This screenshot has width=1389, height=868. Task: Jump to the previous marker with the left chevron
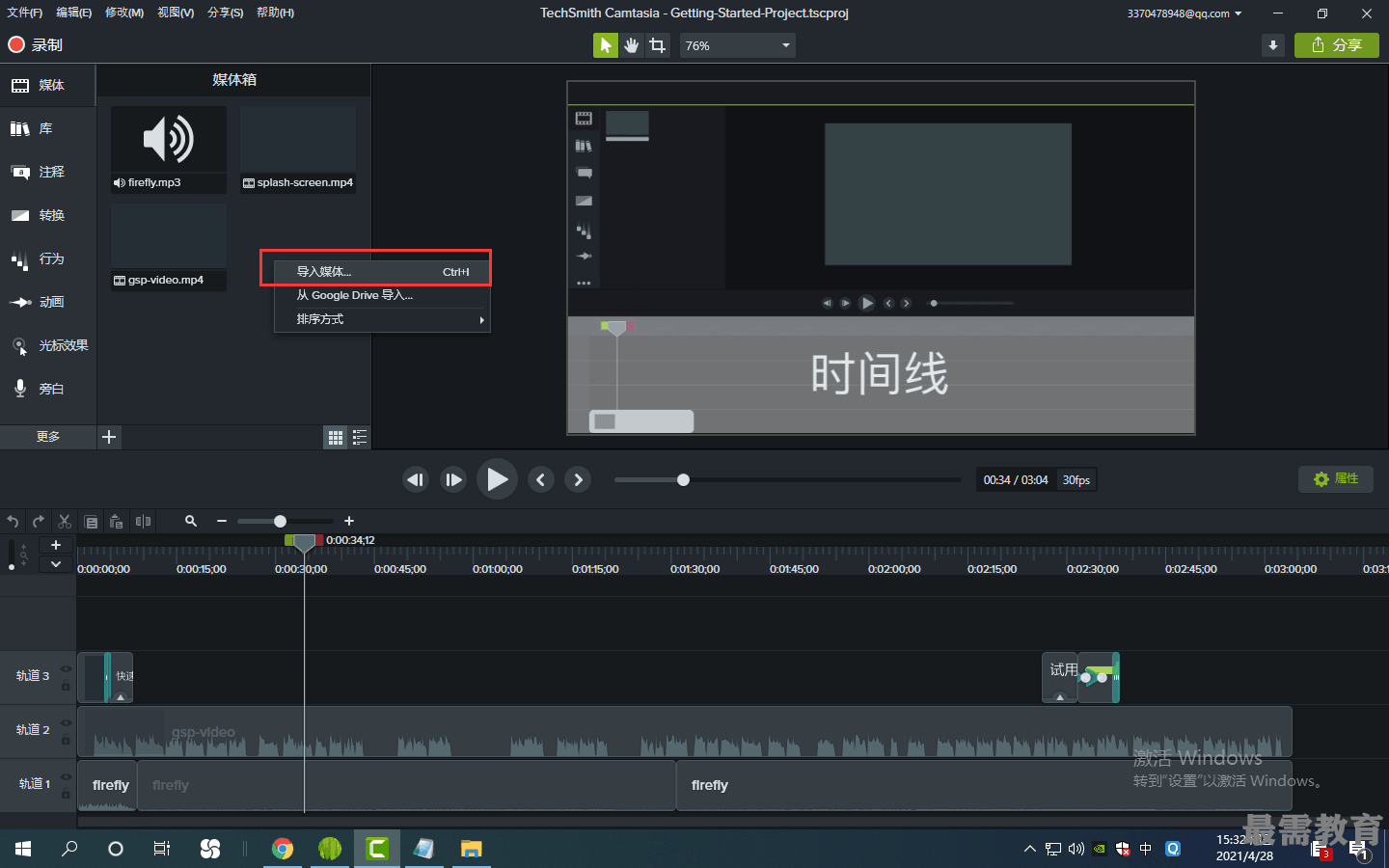point(541,479)
